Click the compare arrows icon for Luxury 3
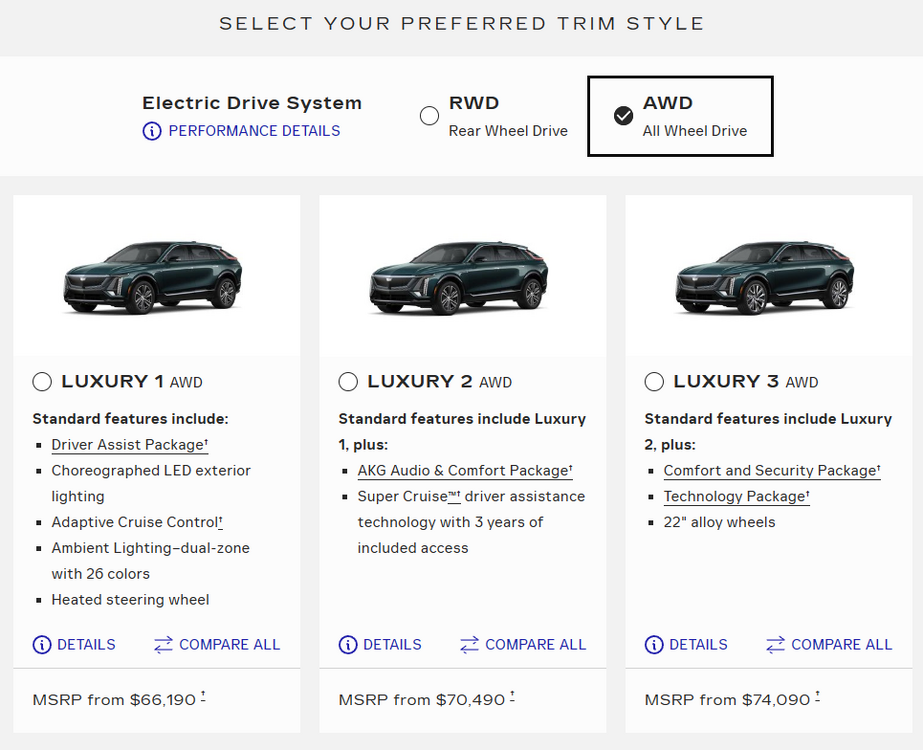The height and width of the screenshot is (750, 923). pos(775,645)
